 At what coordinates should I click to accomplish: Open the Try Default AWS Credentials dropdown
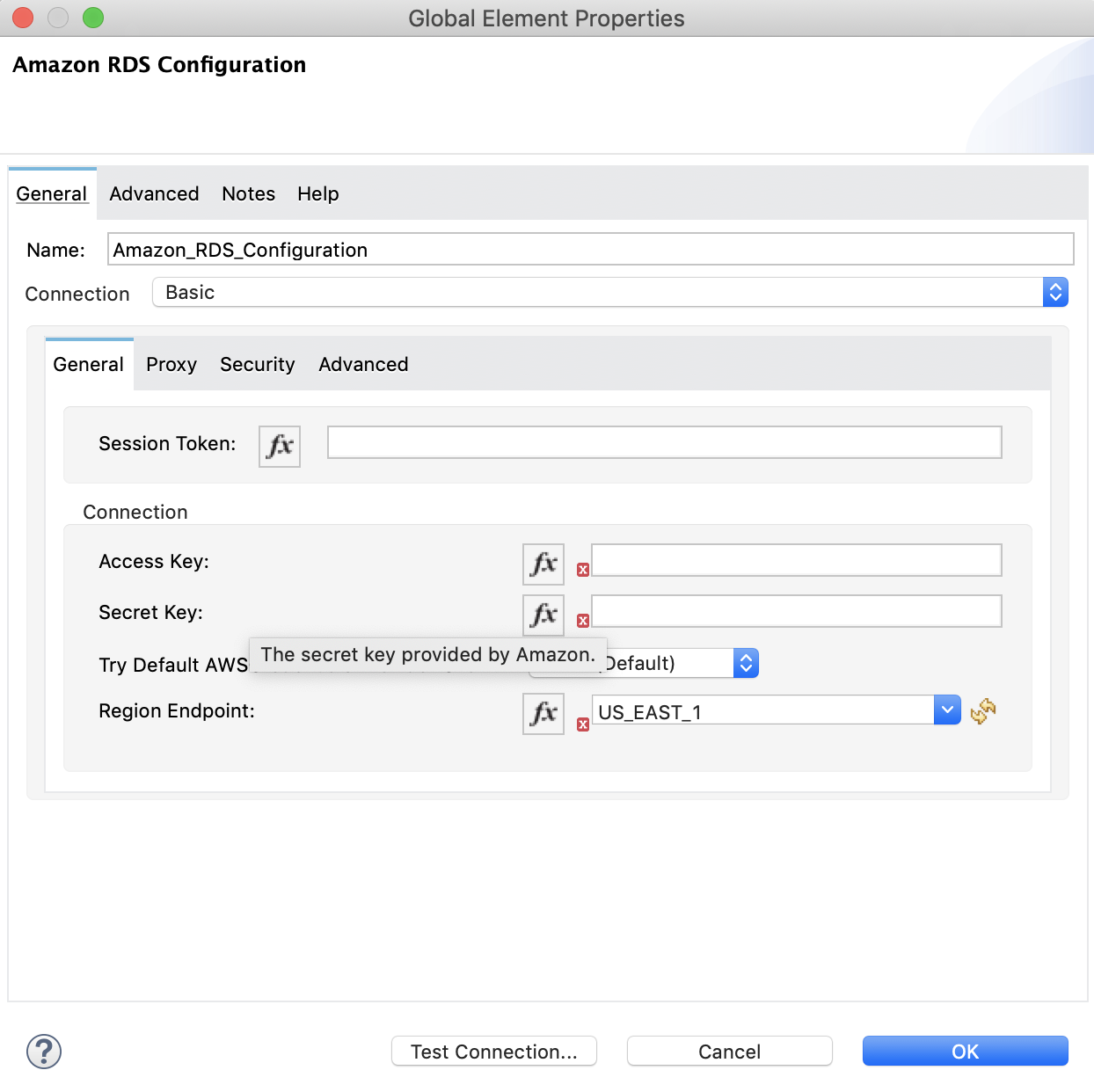click(746, 663)
